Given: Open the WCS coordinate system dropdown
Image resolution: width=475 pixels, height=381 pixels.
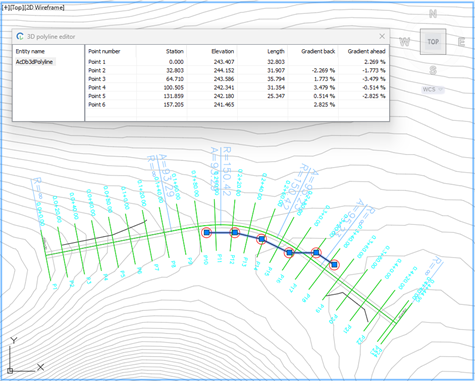Looking at the screenshot, I should [433, 89].
